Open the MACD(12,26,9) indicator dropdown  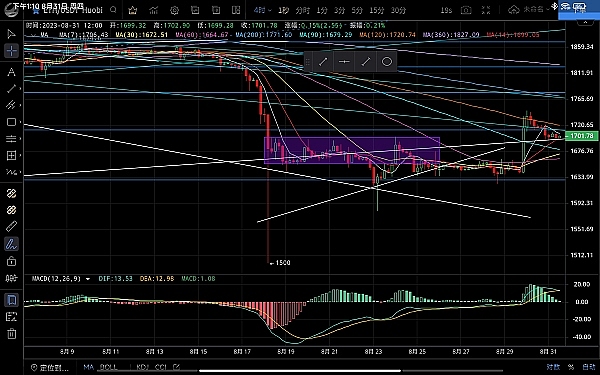88,279
